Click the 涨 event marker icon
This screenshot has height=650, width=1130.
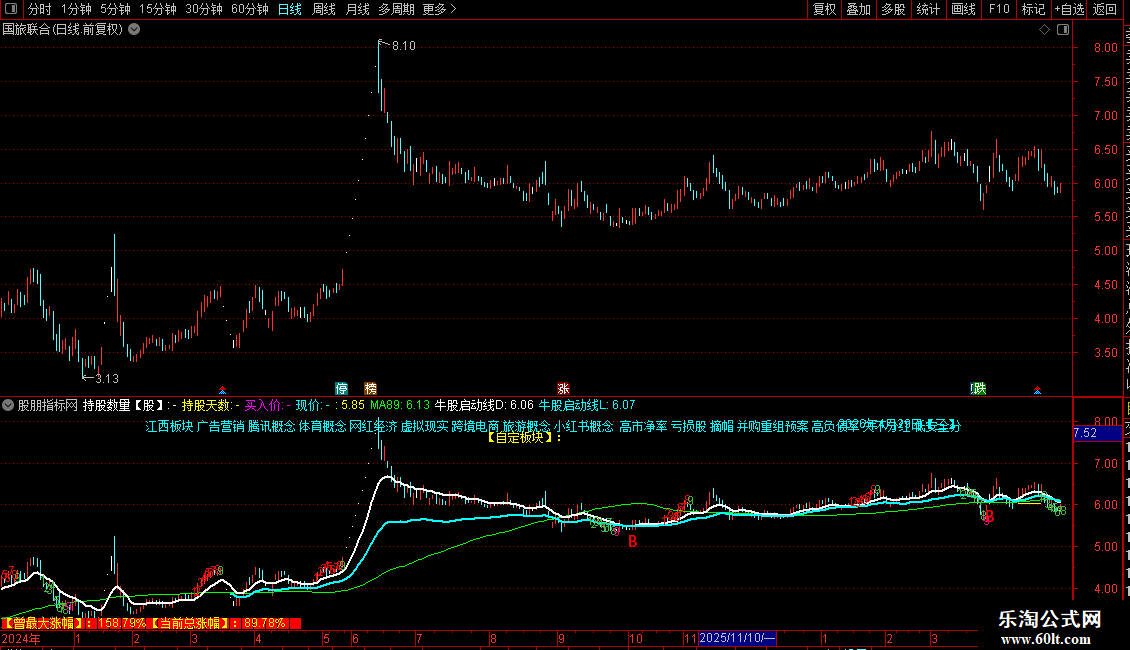coord(563,388)
